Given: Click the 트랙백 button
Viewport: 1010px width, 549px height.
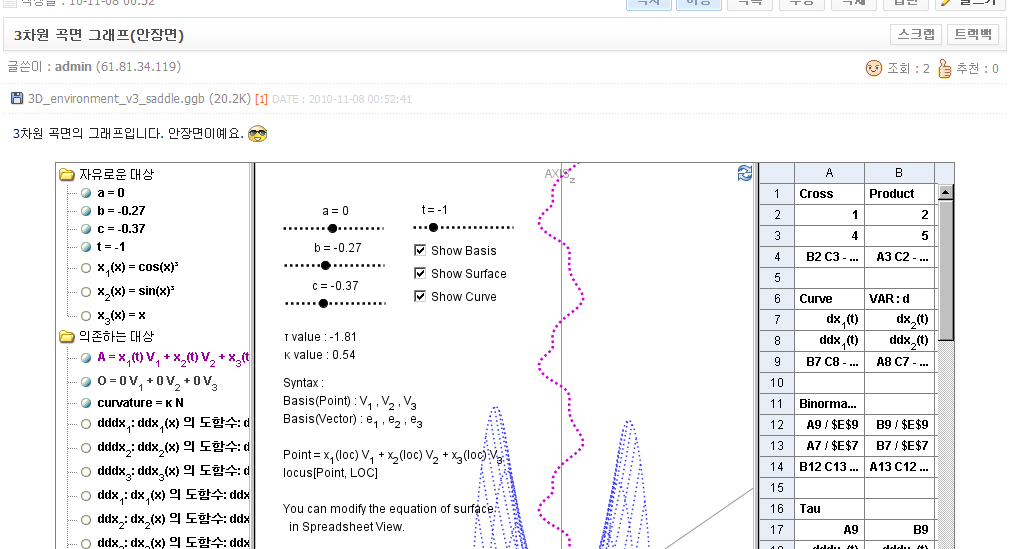Looking at the screenshot, I should tap(972, 34).
